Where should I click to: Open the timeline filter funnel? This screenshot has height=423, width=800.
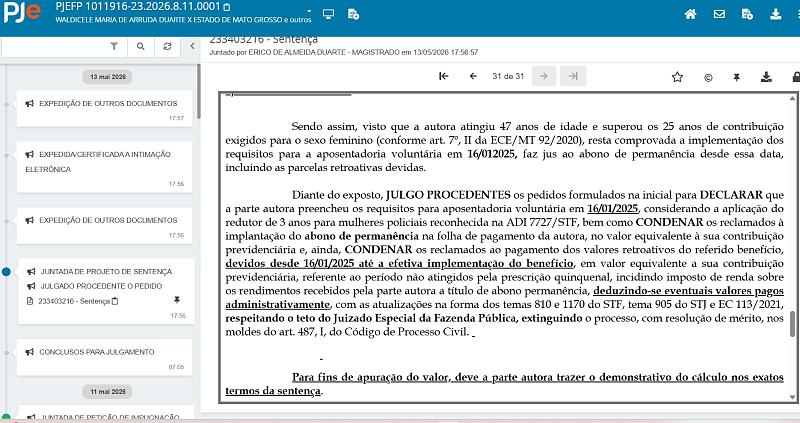pyautogui.click(x=114, y=46)
